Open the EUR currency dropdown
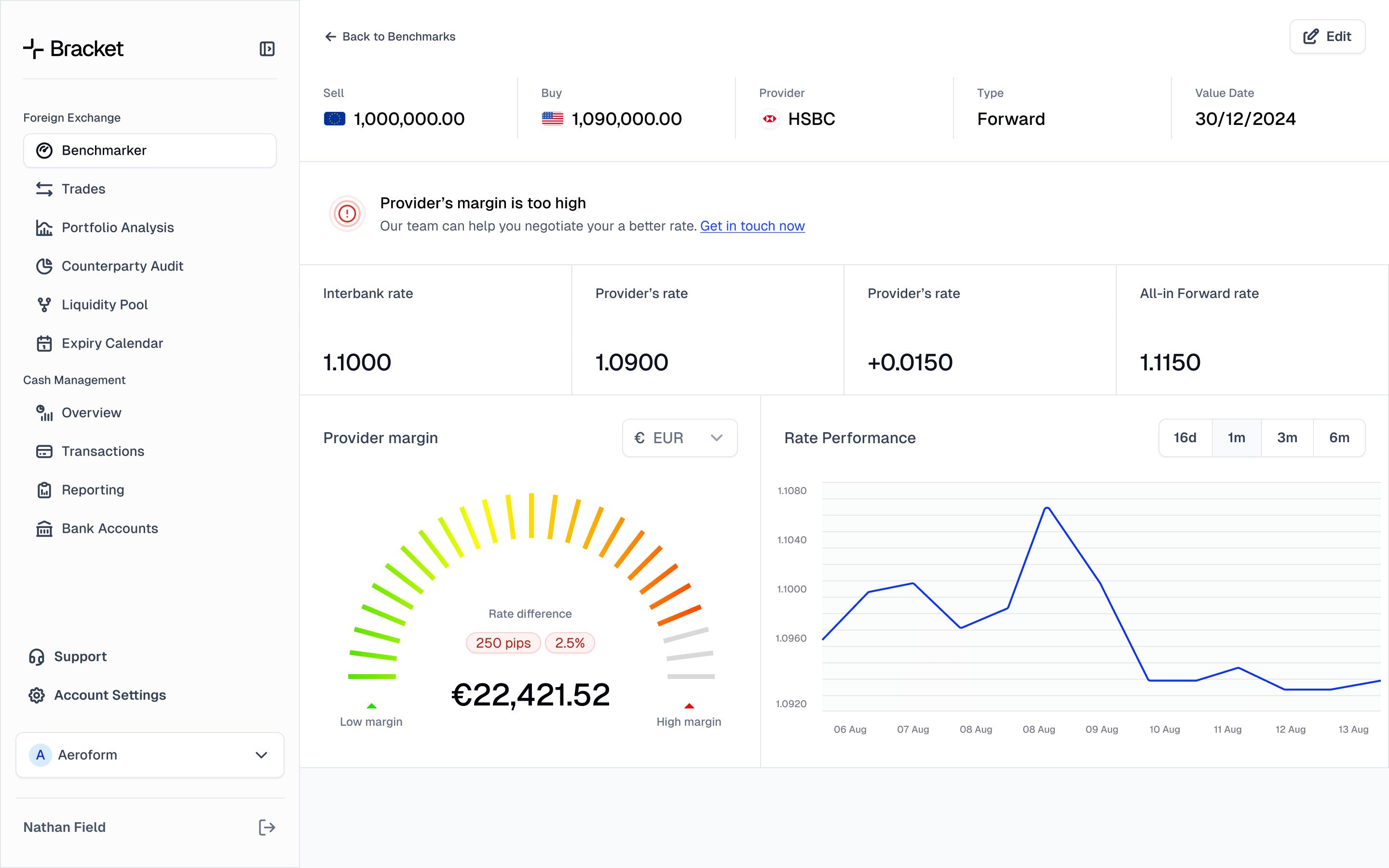The width and height of the screenshot is (1389, 868). (x=680, y=438)
